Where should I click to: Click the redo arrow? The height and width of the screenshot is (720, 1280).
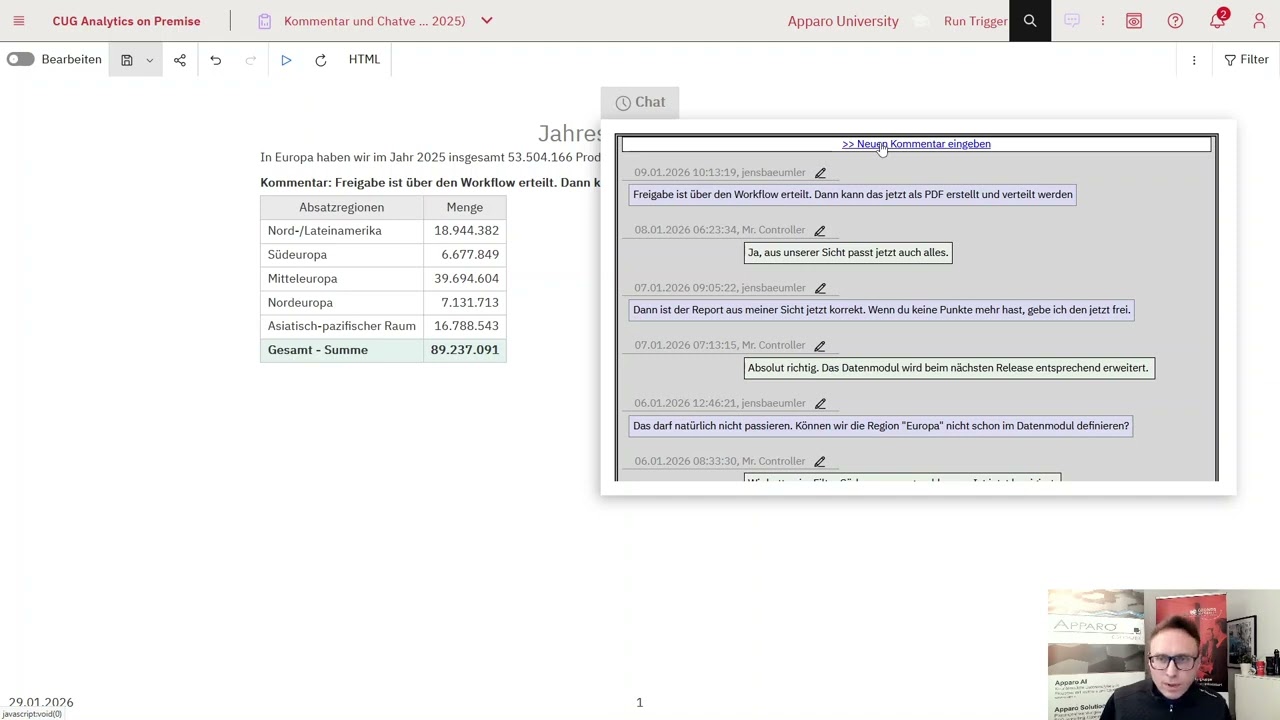coord(251,60)
